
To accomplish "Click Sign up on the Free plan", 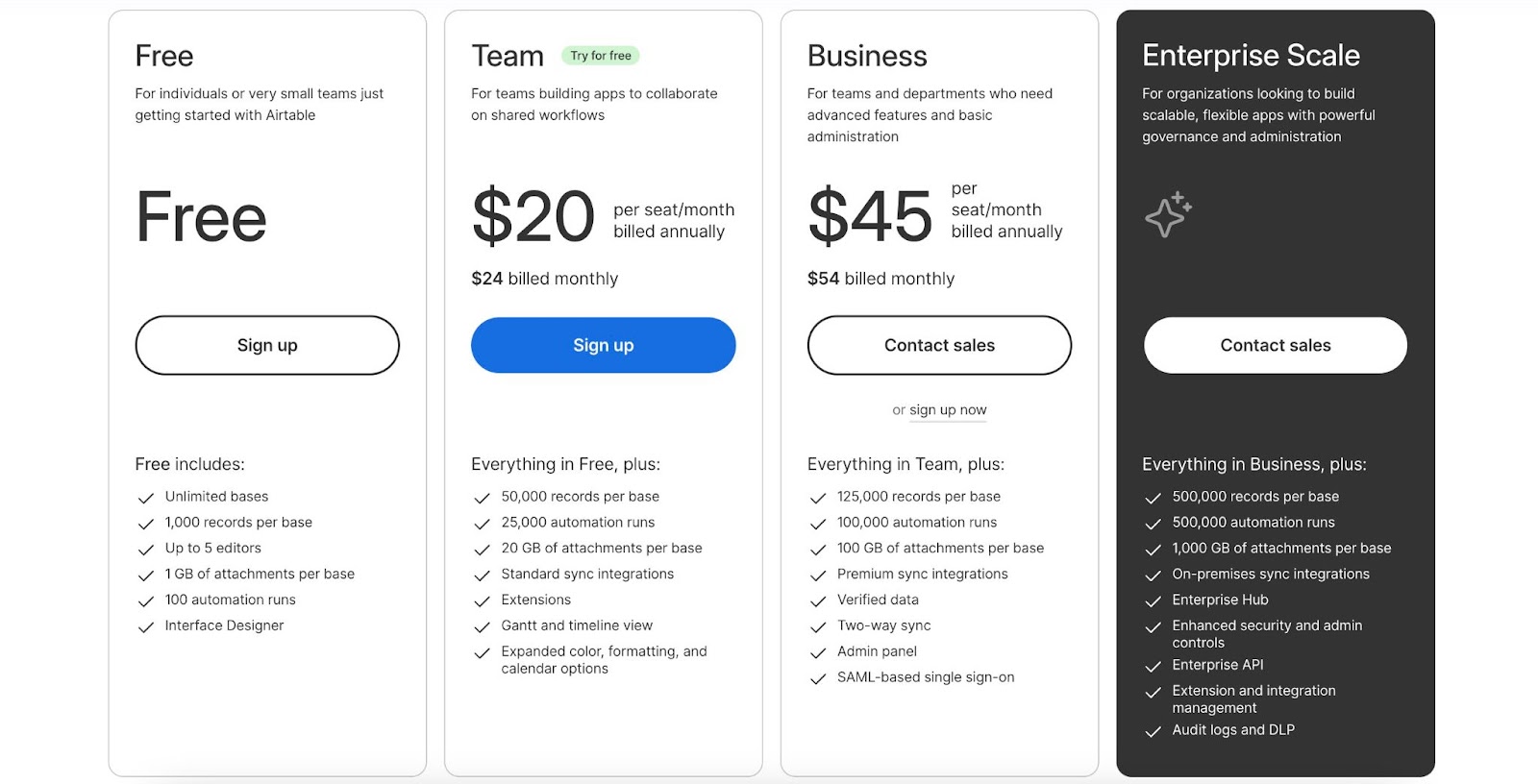I will [x=267, y=345].
